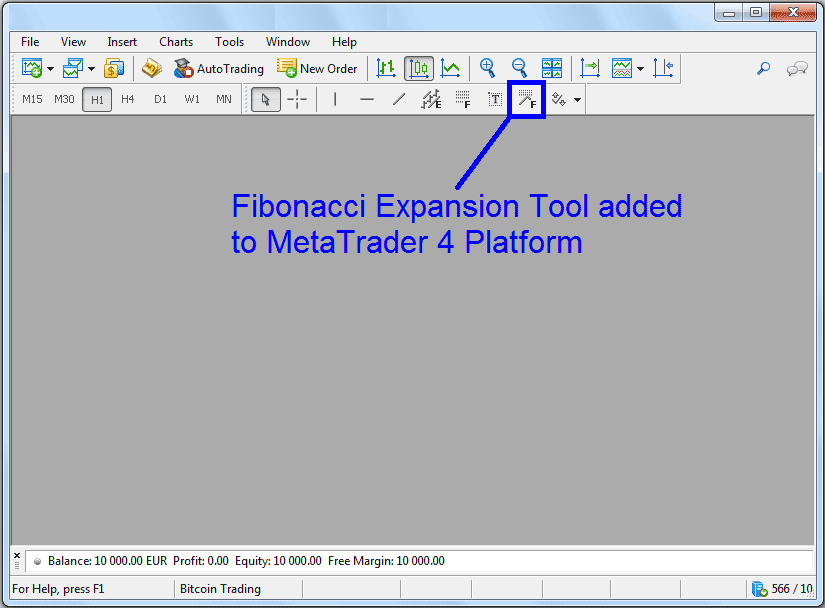
Task: Open the Indicators list icon
Action: click(622, 68)
